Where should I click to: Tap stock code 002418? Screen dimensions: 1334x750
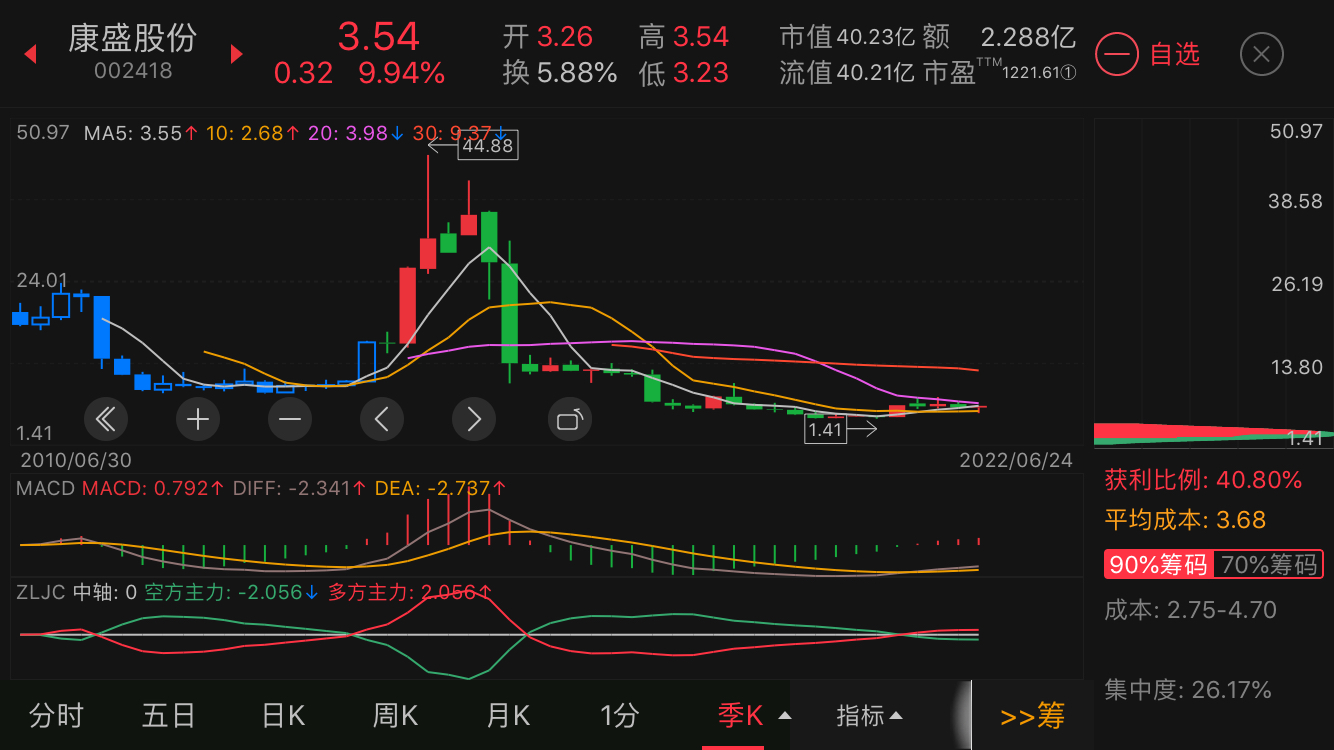pyautogui.click(x=133, y=71)
